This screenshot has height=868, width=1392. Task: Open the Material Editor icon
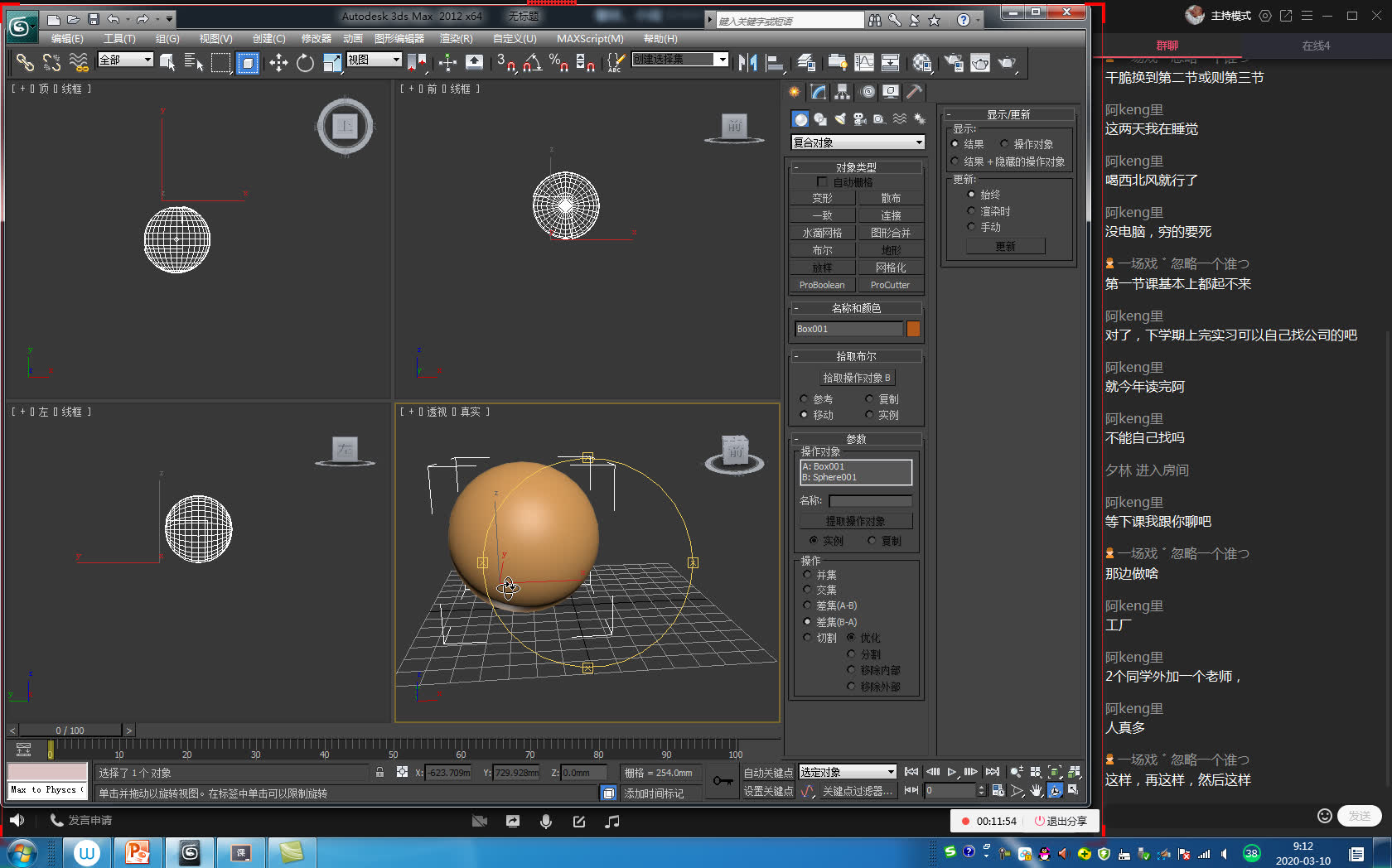(922, 62)
